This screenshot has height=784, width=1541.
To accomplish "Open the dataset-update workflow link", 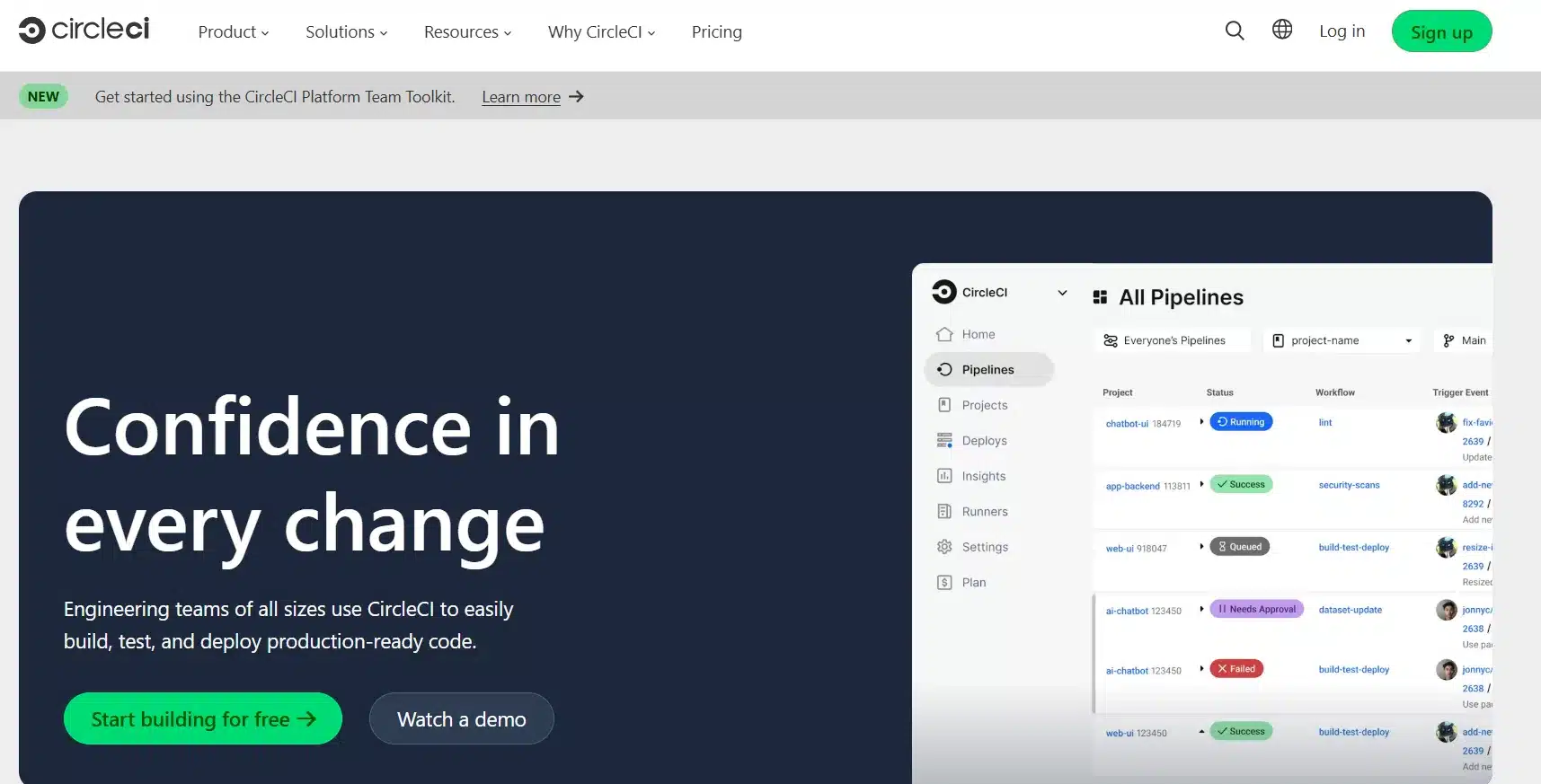I will click(x=1350, y=610).
